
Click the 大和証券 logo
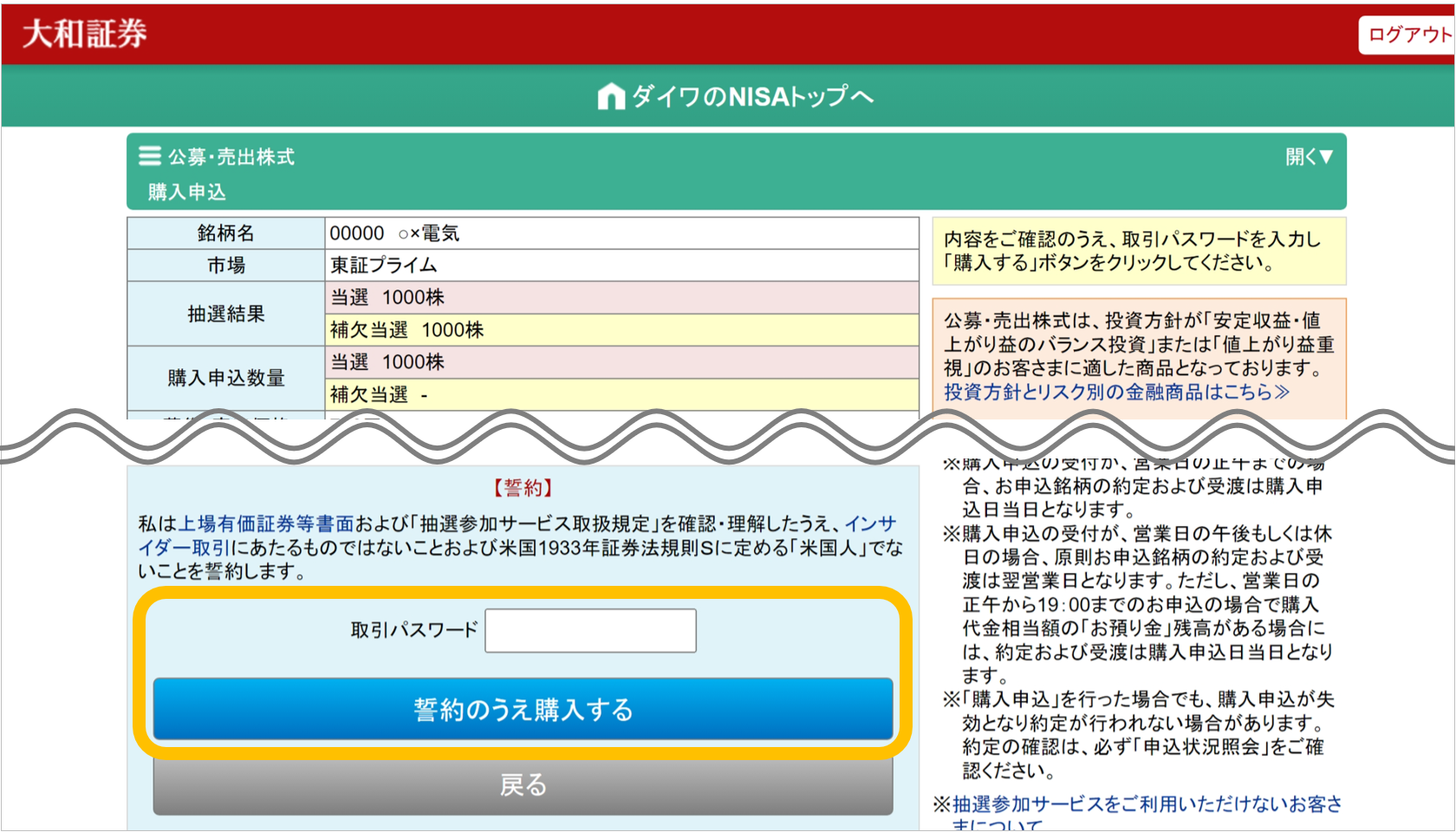tap(84, 34)
